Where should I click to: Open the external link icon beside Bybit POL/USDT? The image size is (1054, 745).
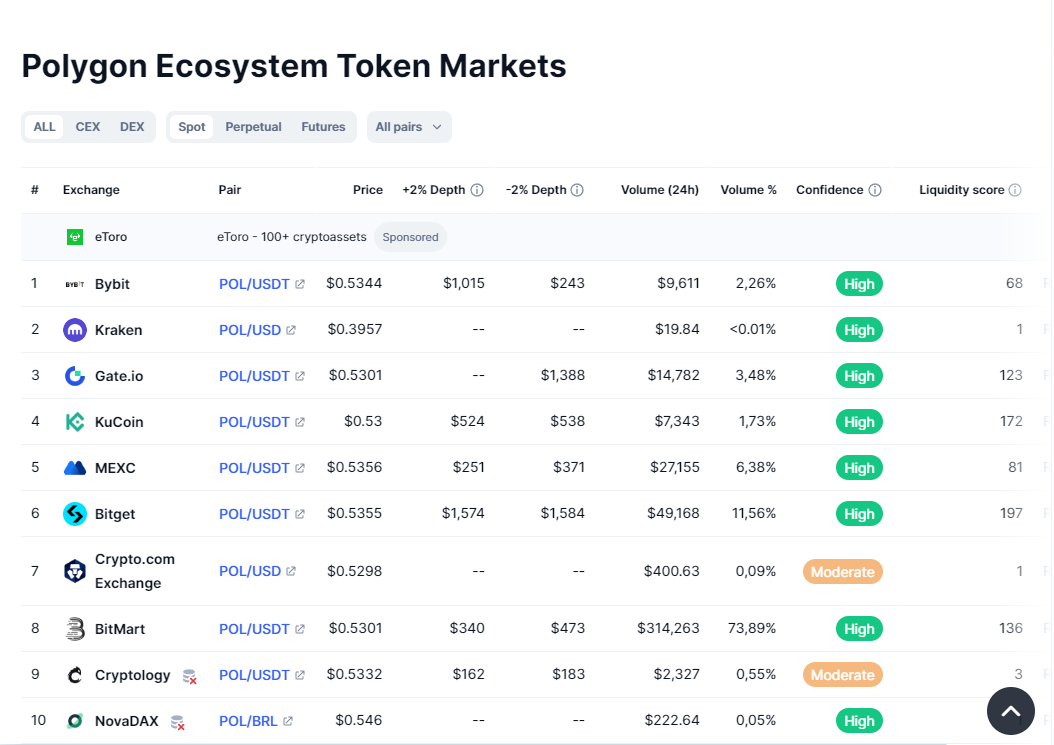300,284
